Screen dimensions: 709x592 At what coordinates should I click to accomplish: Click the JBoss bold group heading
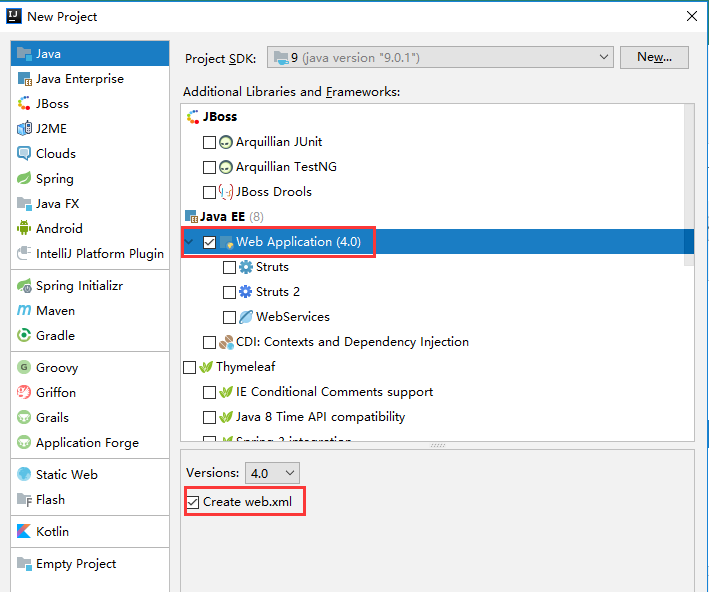pyautogui.click(x=220, y=117)
